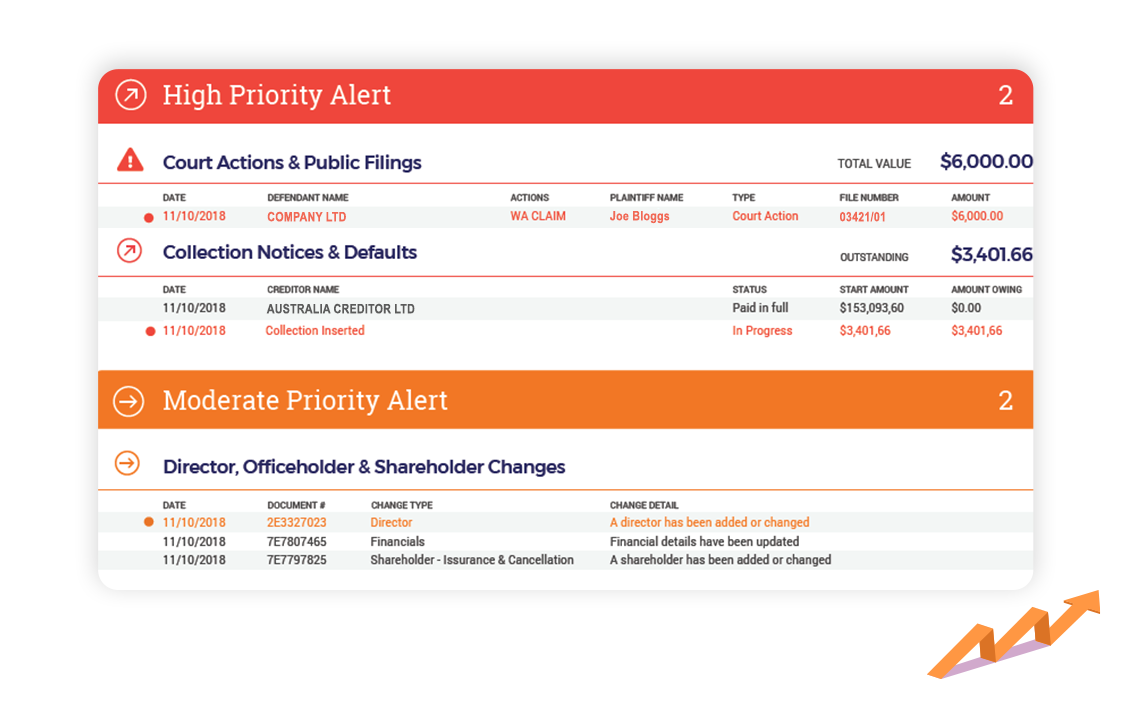
Task: Collapse the Moderate Priority Alert header
Action: [x=565, y=400]
